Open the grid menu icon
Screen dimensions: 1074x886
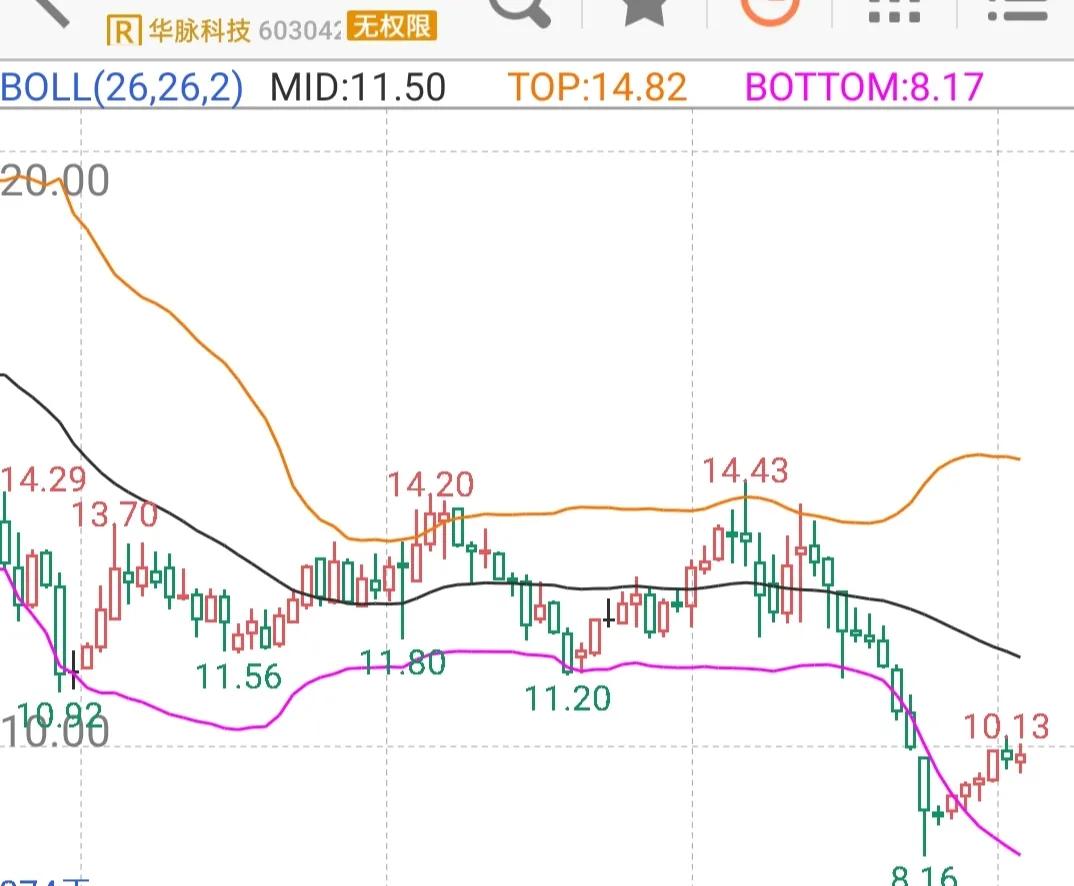[895, 12]
